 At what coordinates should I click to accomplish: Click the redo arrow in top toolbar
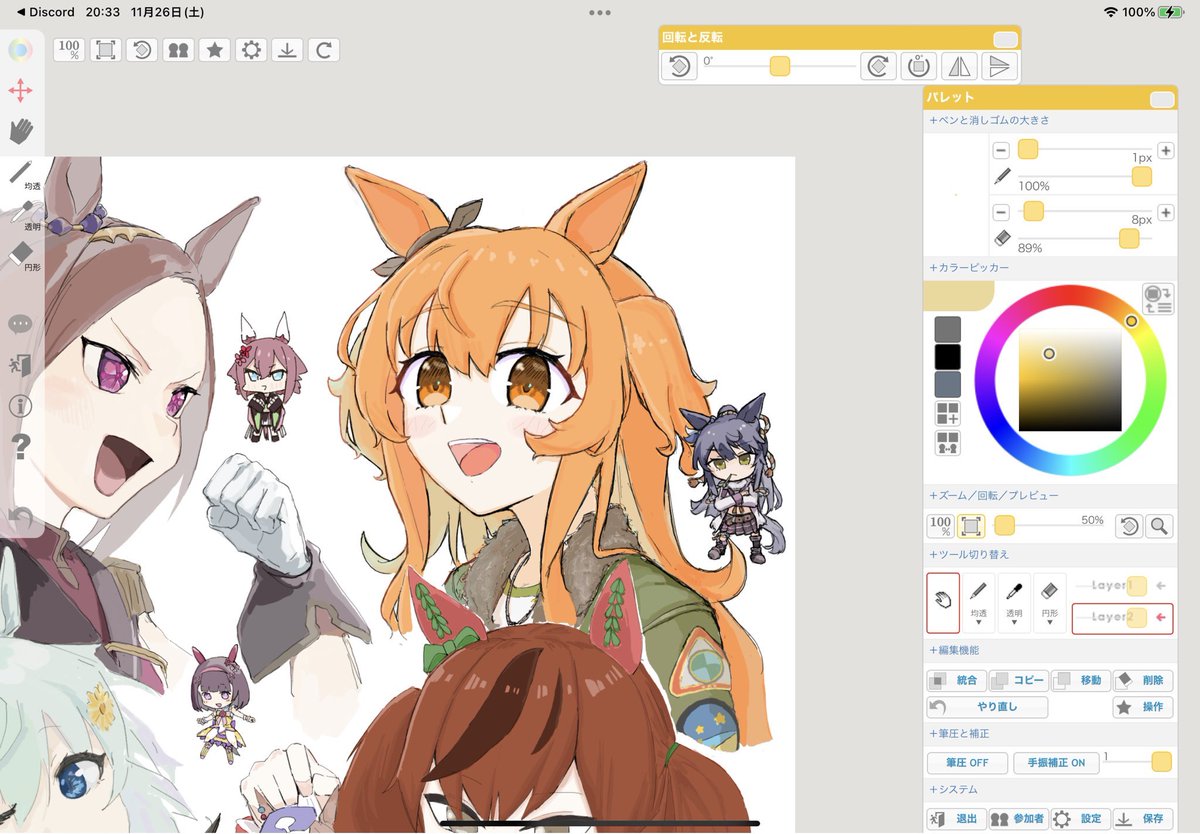(323, 50)
